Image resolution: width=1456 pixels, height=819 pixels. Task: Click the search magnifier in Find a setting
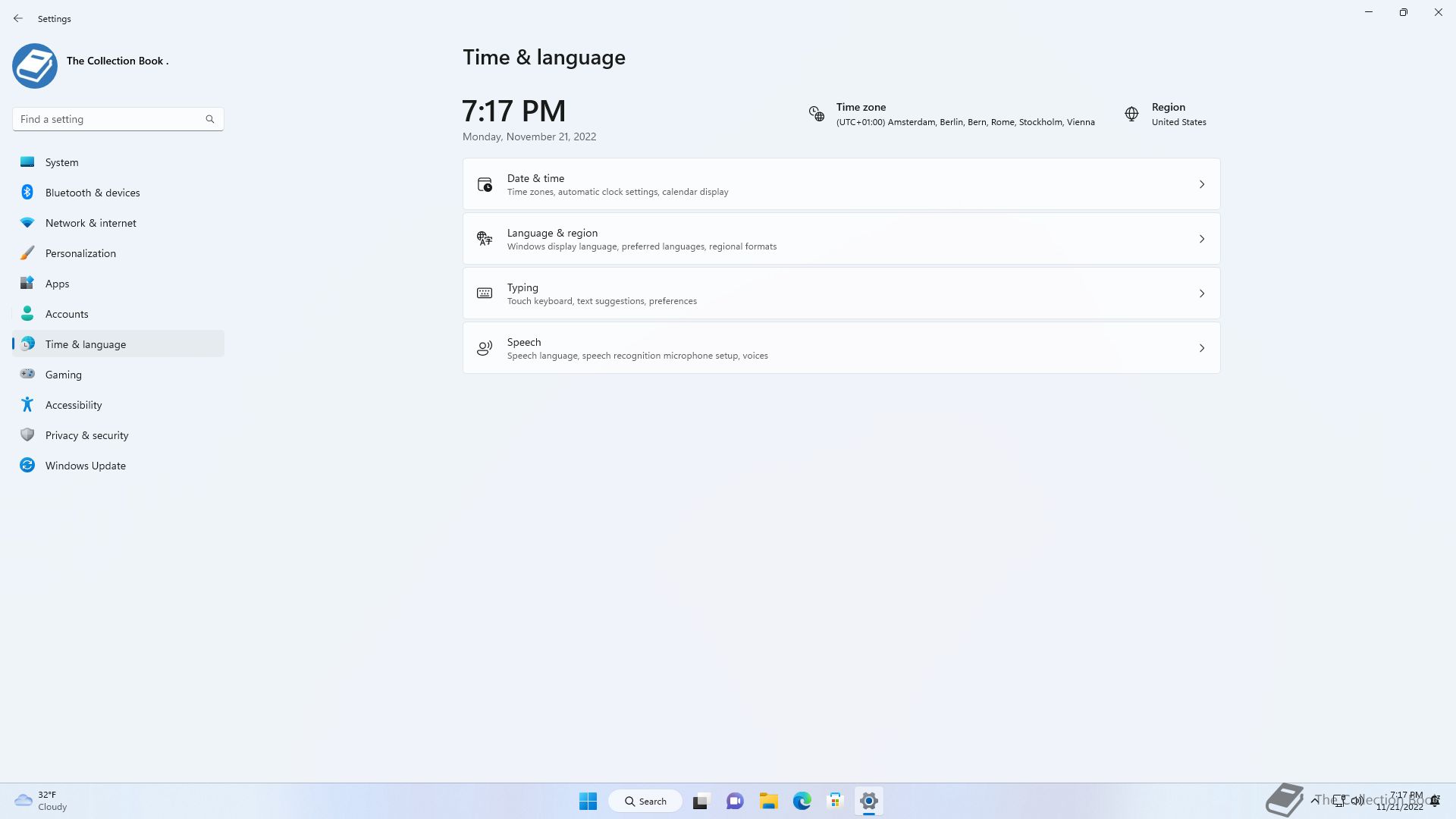tap(210, 119)
